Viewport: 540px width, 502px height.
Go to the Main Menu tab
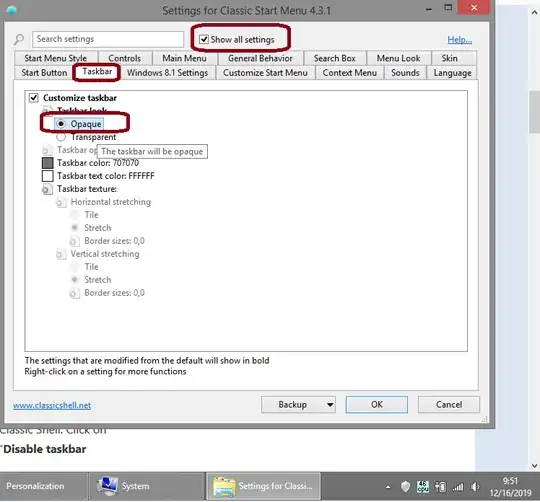pyautogui.click(x=185, y=58)
